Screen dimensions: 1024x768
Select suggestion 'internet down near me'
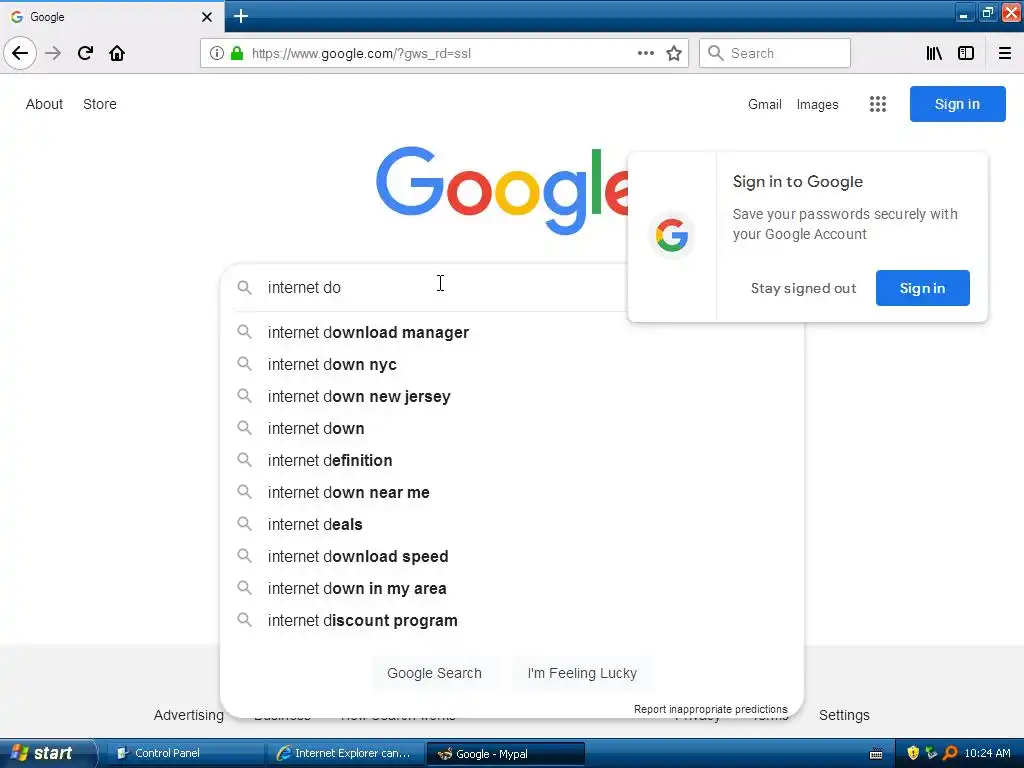pyautogui.click(x=512, y=492)
